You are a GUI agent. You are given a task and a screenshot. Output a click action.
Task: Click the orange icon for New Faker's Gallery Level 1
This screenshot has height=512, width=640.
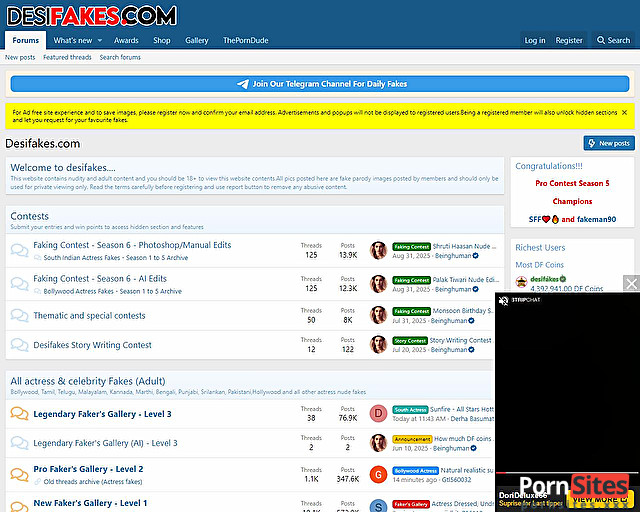[19, 506]
